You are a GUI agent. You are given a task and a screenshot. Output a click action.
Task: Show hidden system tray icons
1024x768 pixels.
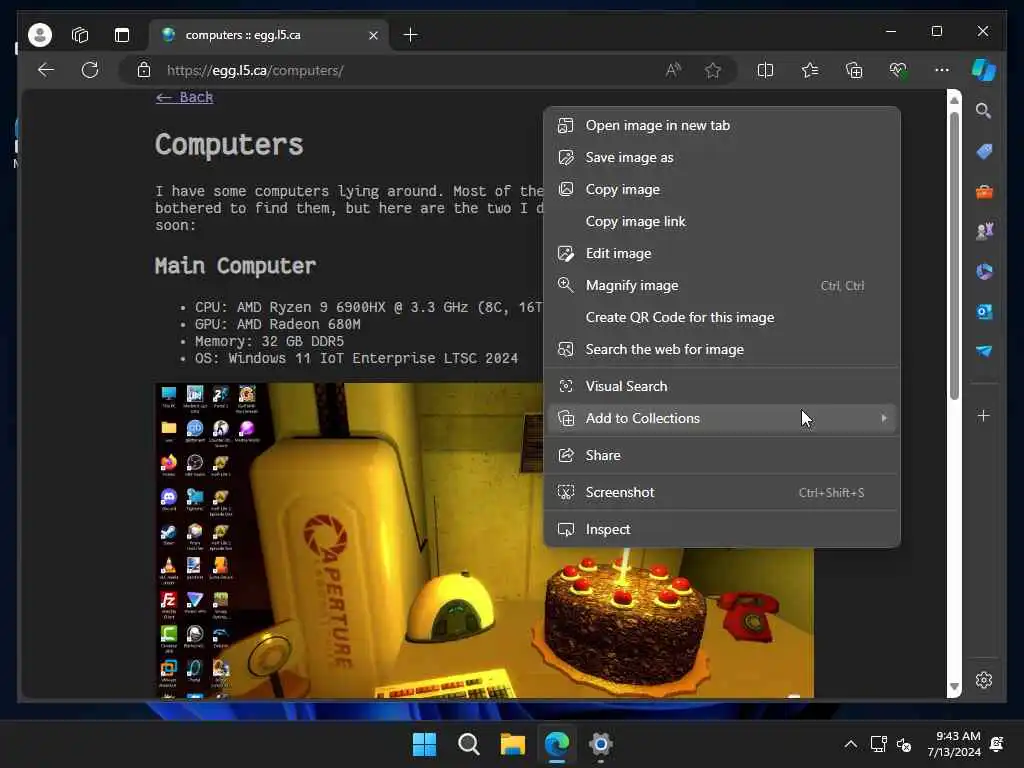coord(850,744)
